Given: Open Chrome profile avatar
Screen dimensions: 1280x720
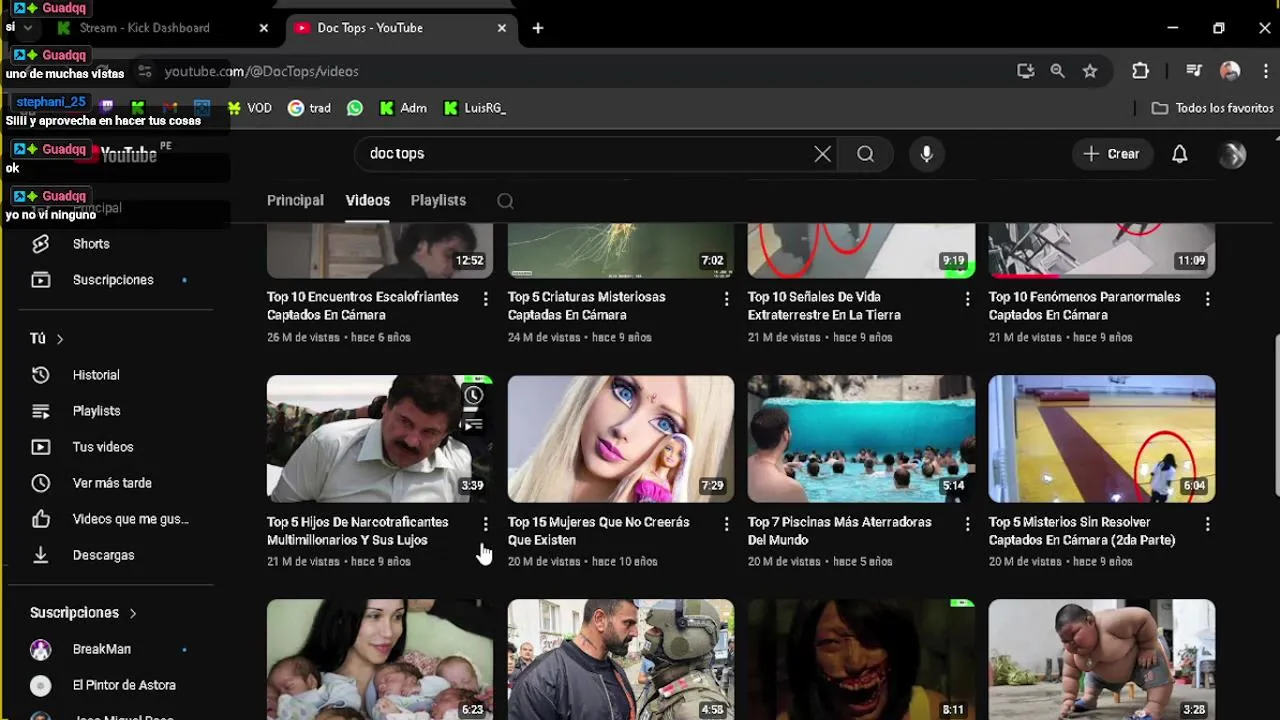Looking at the screenshot, I should [x=1230, y=71].
